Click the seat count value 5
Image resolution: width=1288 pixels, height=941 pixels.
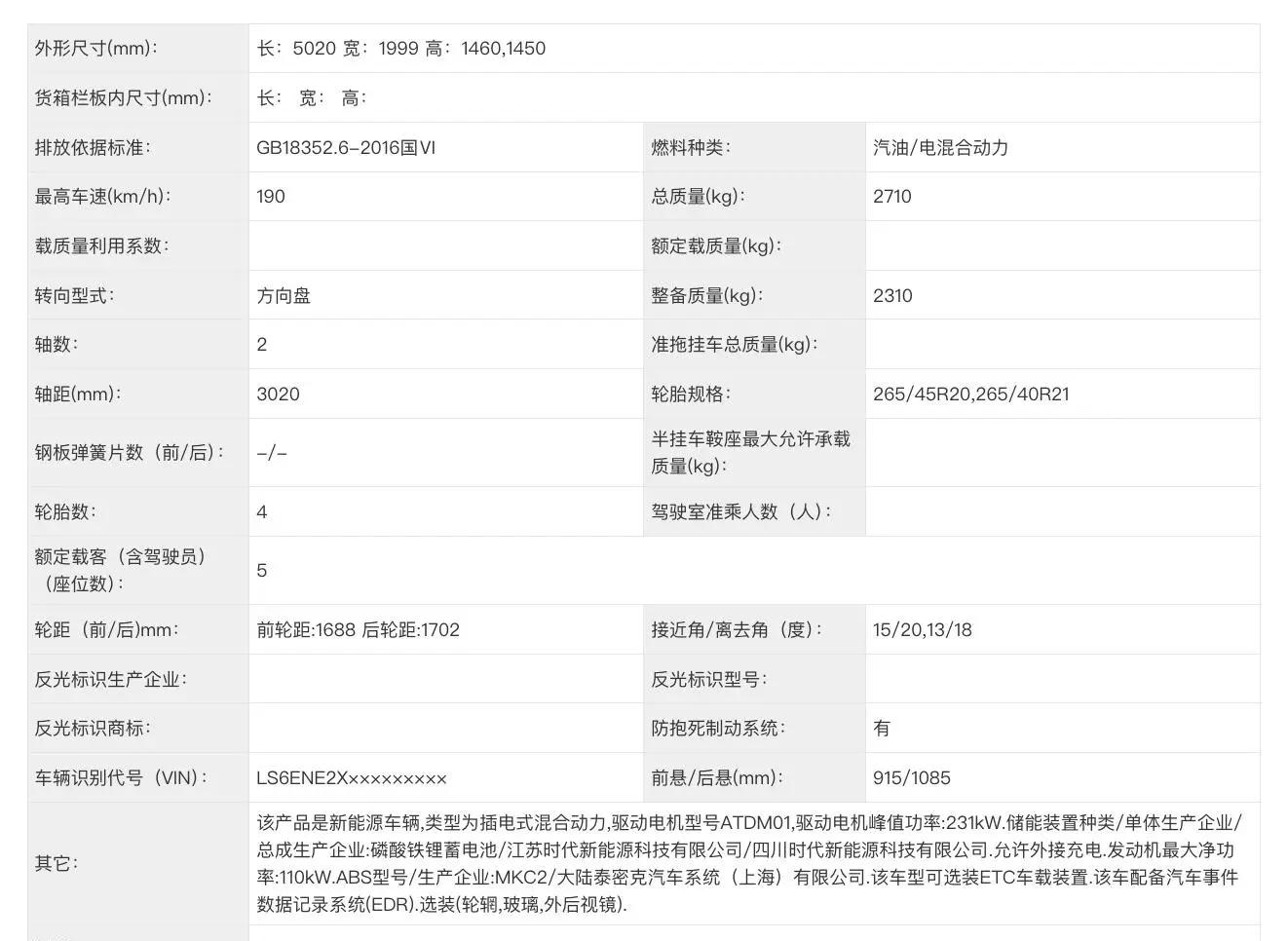(x=262, y=571)
